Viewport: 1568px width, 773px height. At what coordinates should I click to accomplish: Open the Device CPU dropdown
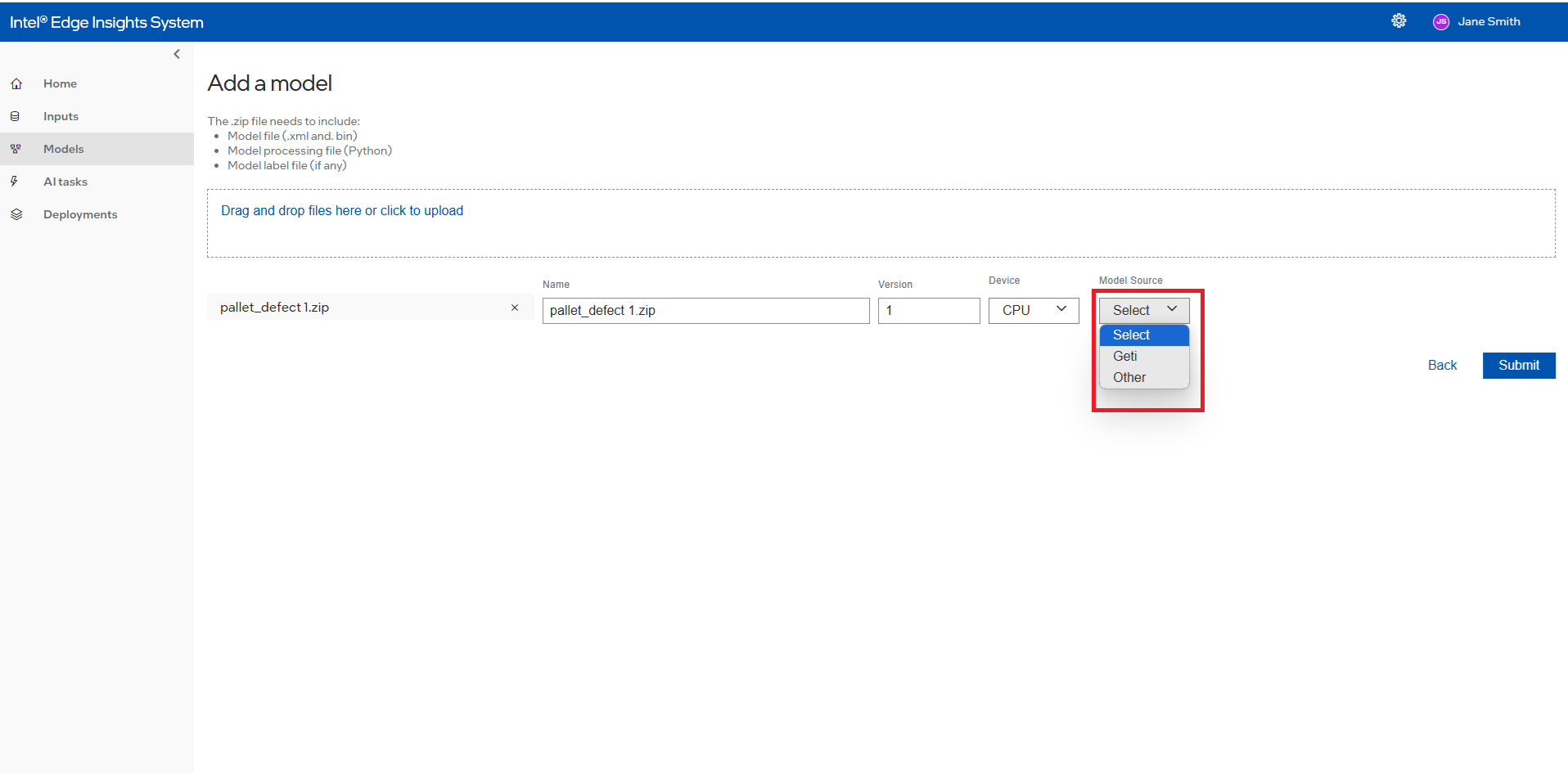(1034, 310)
